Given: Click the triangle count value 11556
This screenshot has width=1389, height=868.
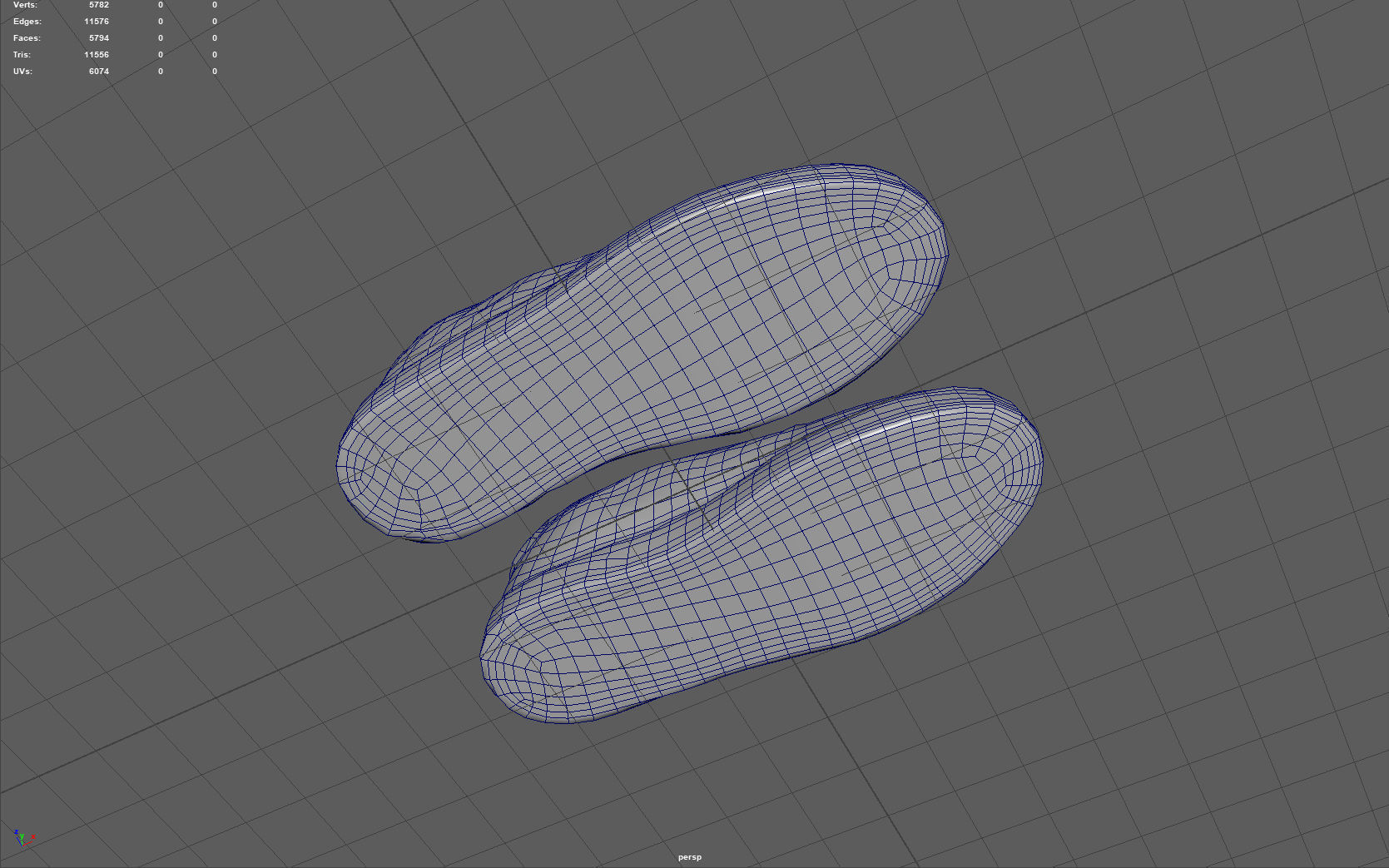Looking at the screenshot, I should (x=97, y=55).
